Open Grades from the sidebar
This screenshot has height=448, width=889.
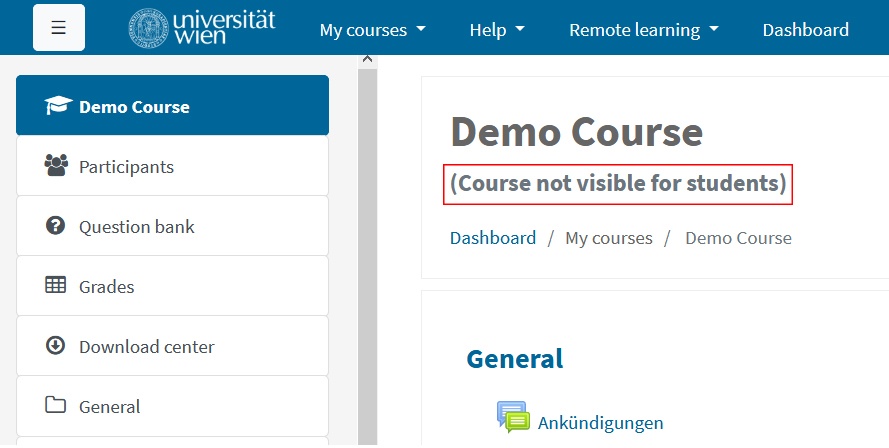(x=172, y=286)
